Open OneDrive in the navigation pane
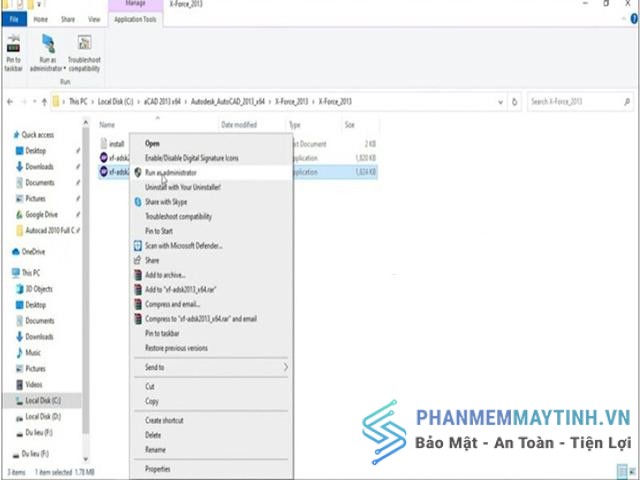 pyautogui.click(x=29, y=252)
